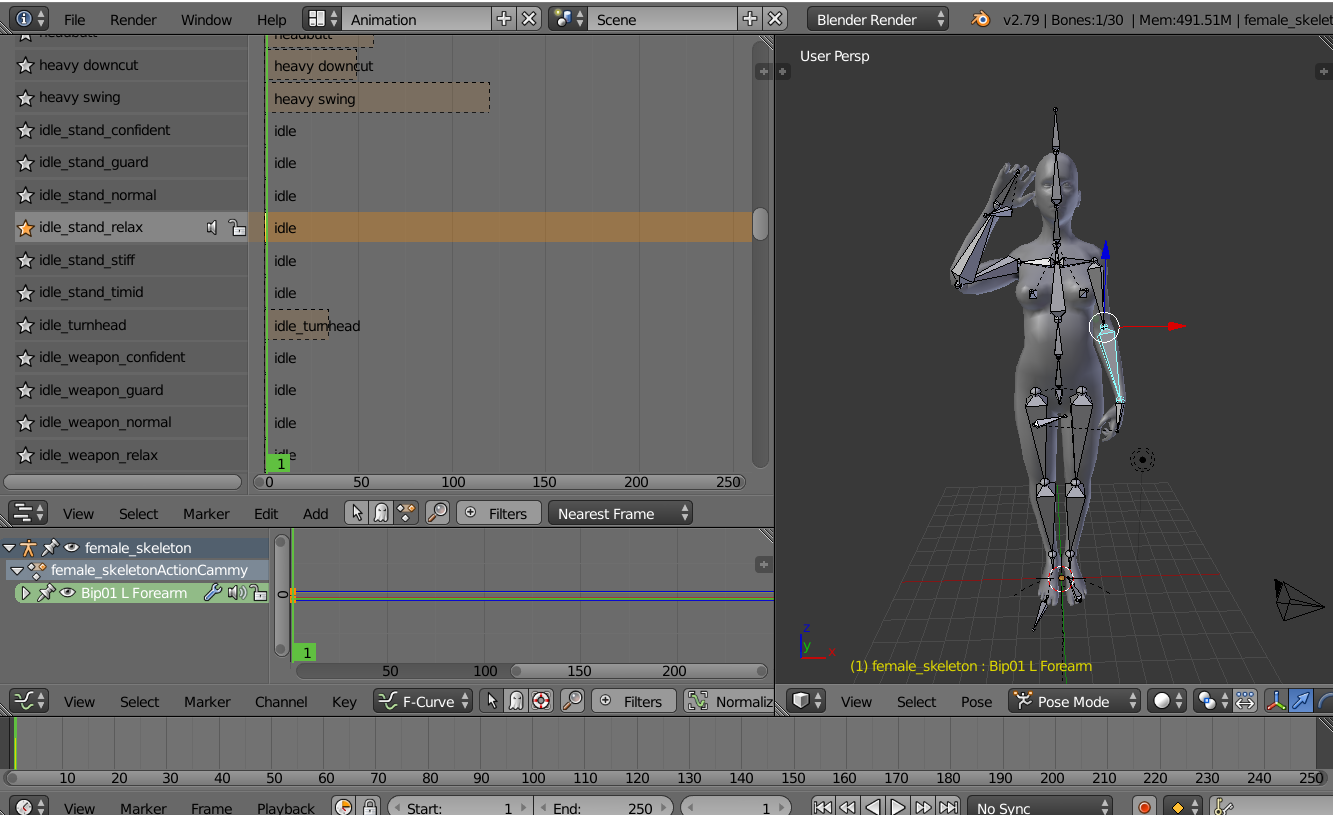Click the wrench icon on Bip01 L Forearm channel
This screenshot has width=1333, height=815.
[x=212, y=593]
